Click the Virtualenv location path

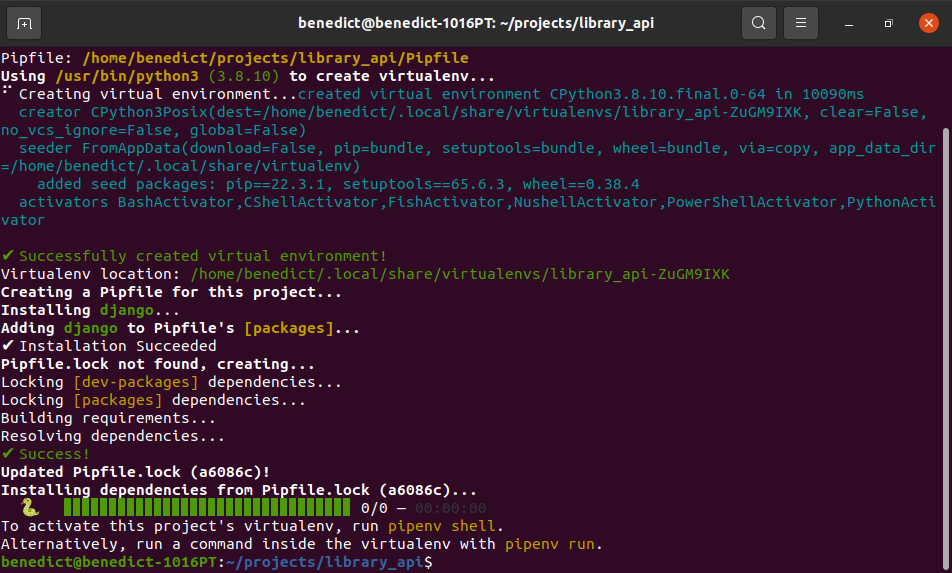coord(460,274)
